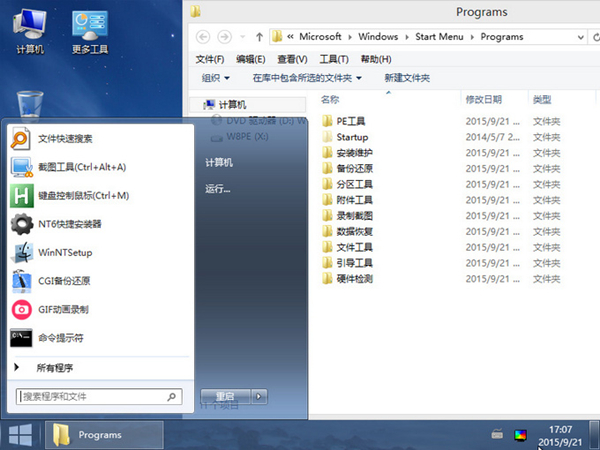Open the 组织 dropdown in toolbar
This screenshot has height=450, width=600.
(215, 78)
